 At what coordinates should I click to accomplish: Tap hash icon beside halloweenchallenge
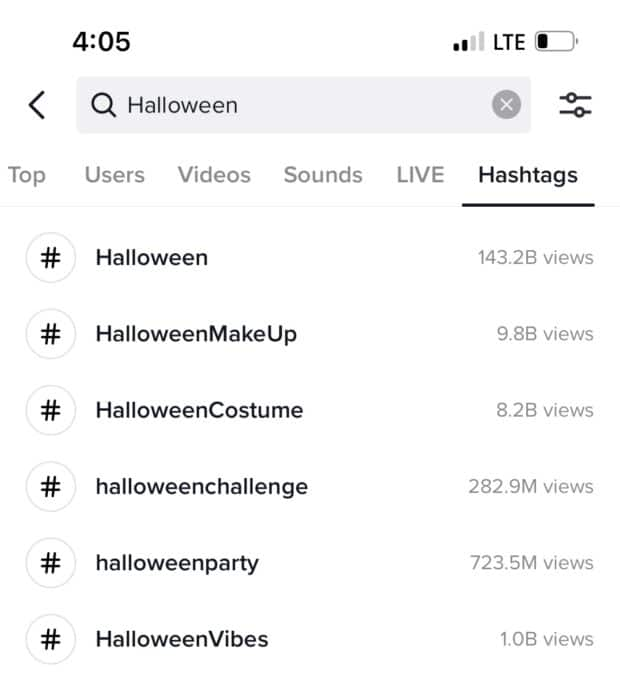(51, 487)
